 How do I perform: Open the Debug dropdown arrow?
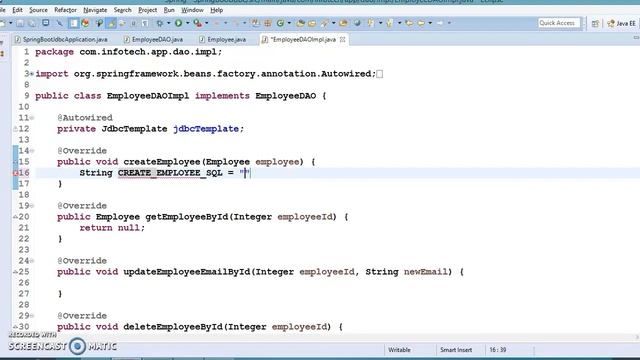169,23
